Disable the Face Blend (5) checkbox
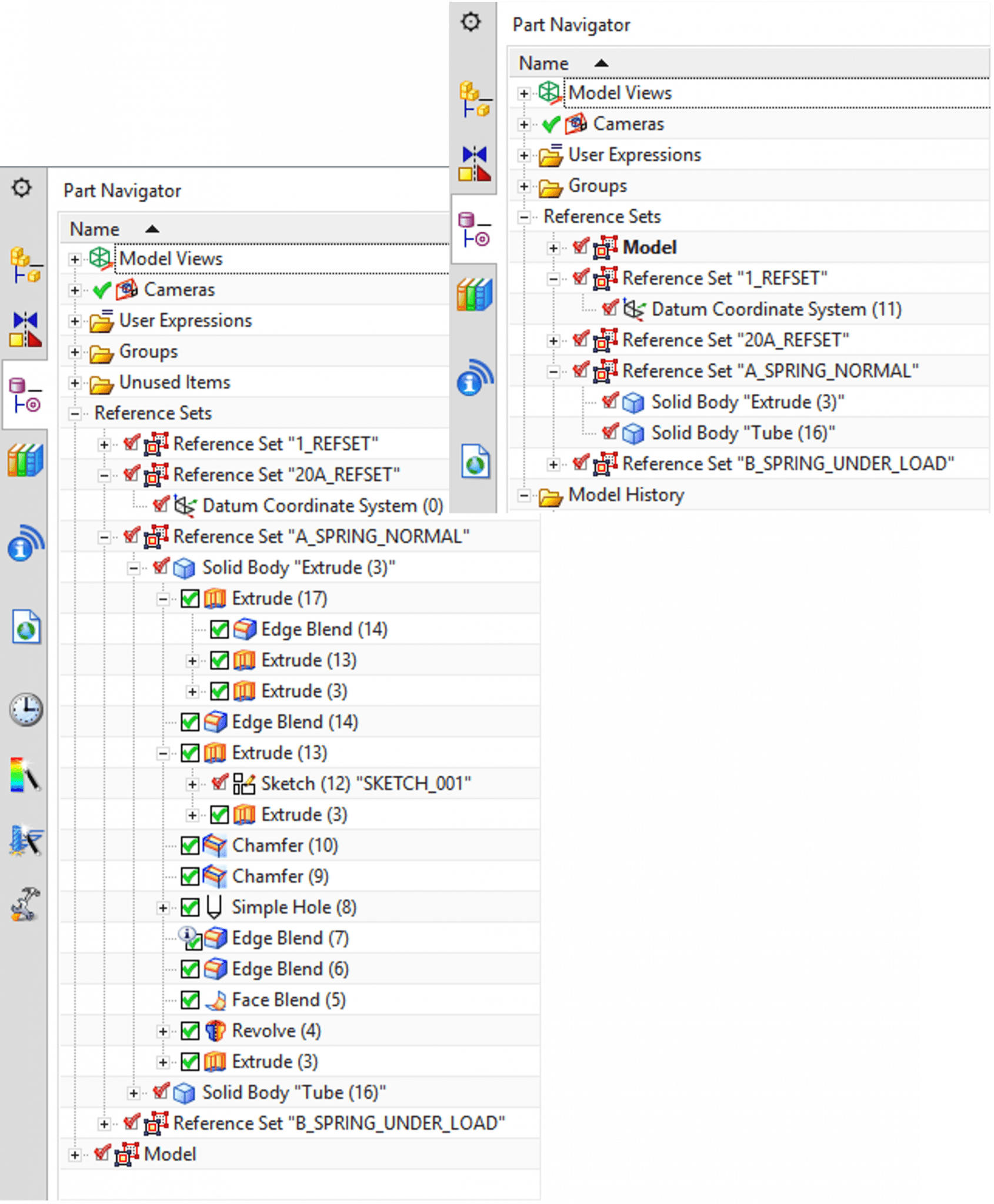The height and width of the screenshot is (1204, 994). tap(190, 1000)
